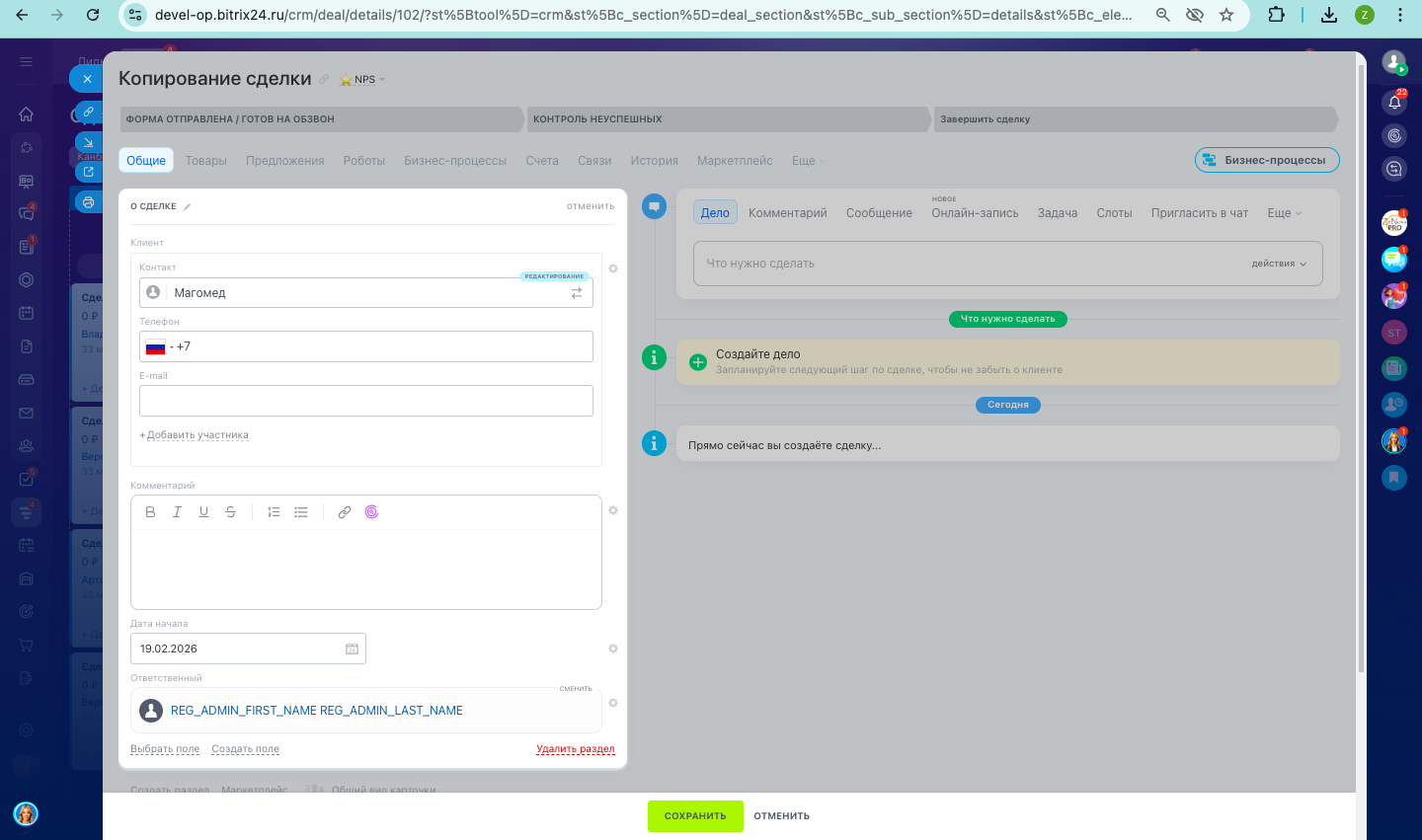Screen dimensions: 1422x840
Task: Edit section title with pencil icon
Action: 187,206
